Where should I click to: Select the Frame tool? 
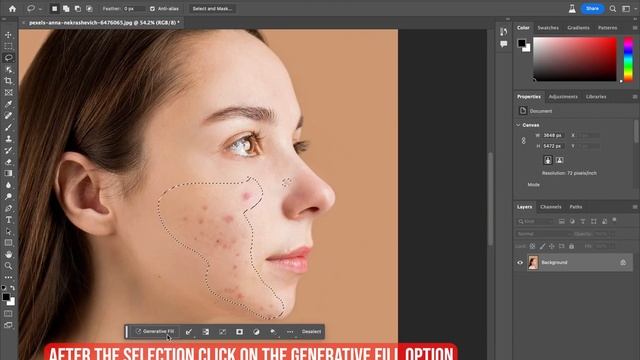(x=8, y=93)
